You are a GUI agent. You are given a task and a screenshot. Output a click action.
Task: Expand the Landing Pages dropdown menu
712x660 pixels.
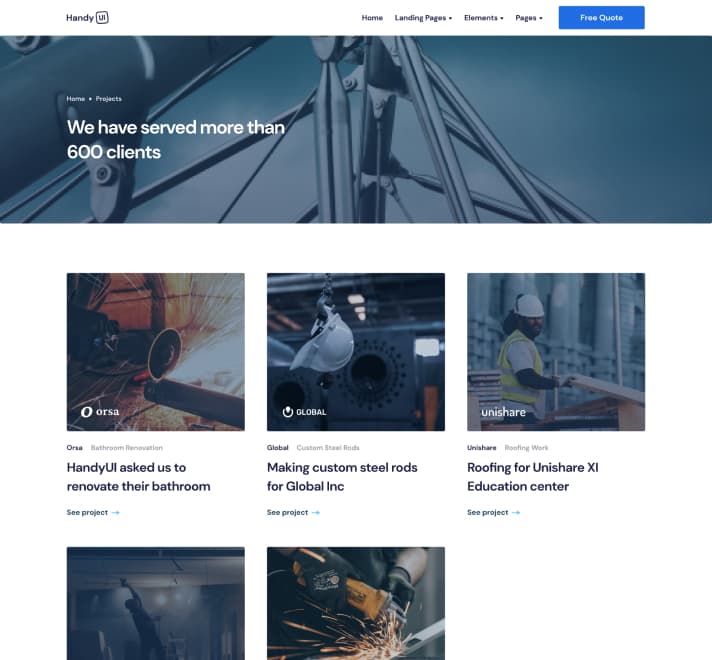(x=423, y=18)
